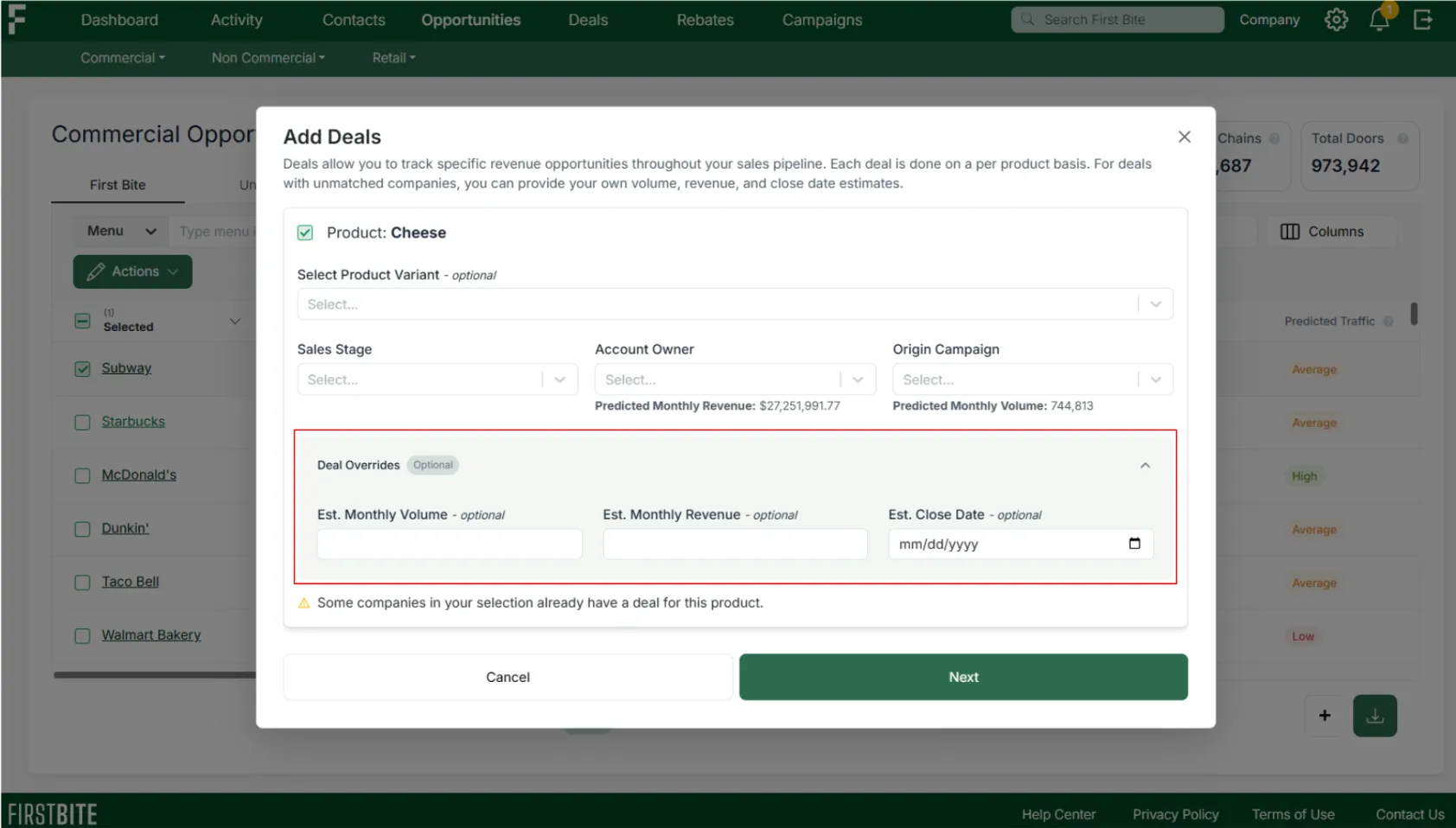
Task: Uncheck the Product: Cheese checkbox
Action: (305, 232)
